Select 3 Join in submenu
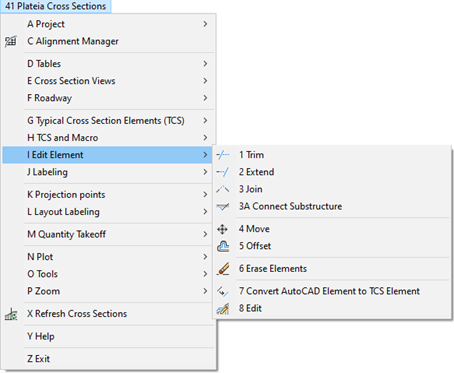 click(332, 189)
